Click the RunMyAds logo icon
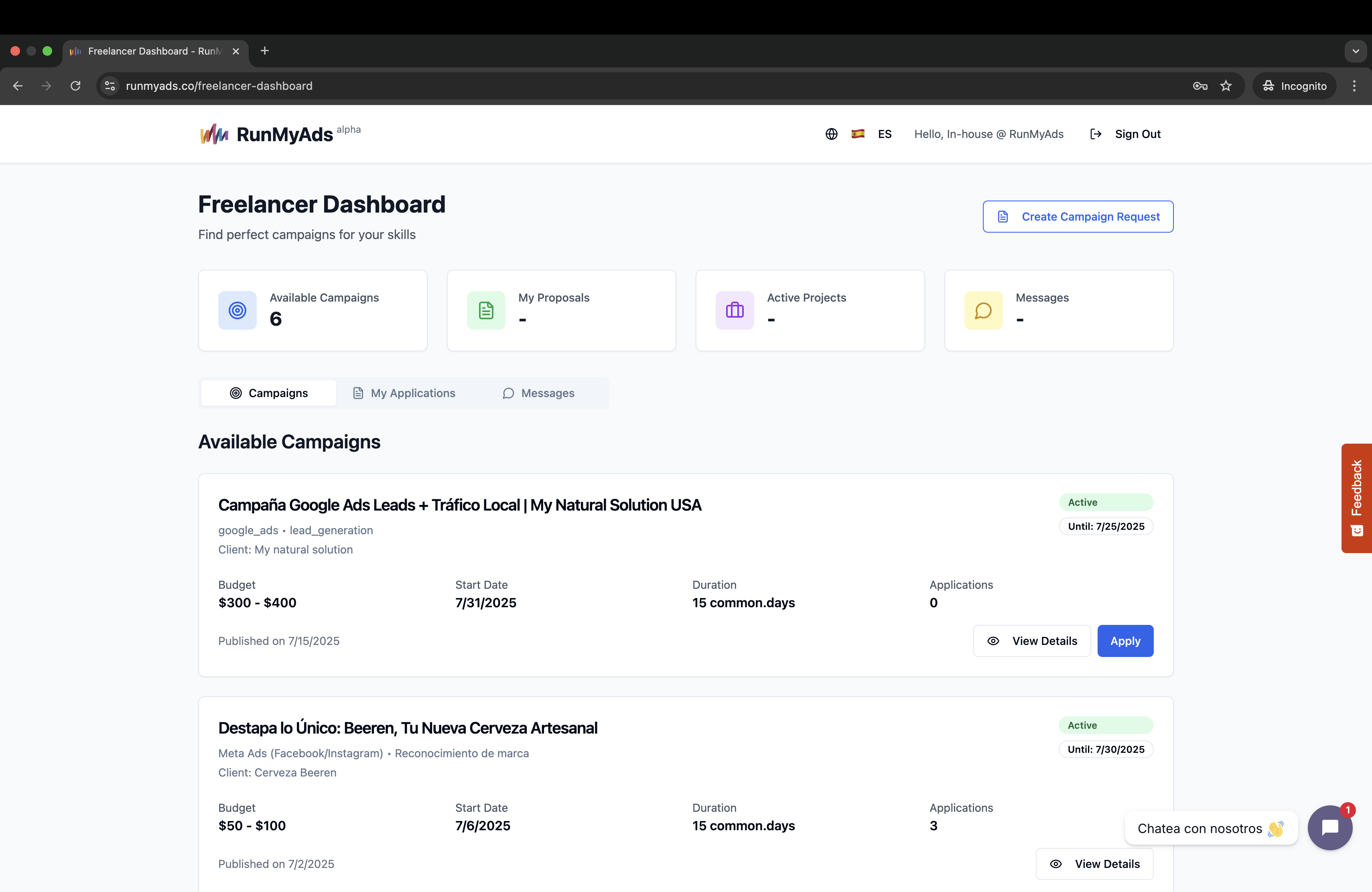The height and width of the screenshot is (892, 1372). click(215, 134)
